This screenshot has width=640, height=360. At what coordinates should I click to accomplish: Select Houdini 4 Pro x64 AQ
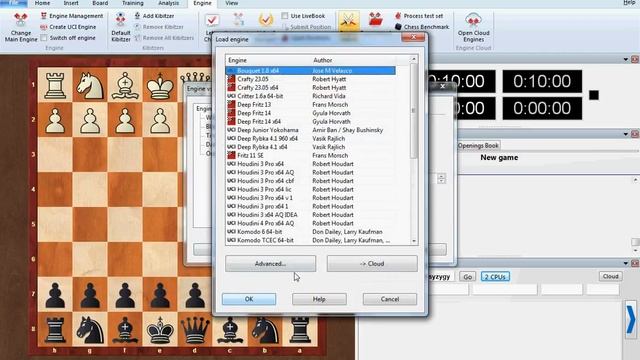pyautogui.click(x=311, y=223)
